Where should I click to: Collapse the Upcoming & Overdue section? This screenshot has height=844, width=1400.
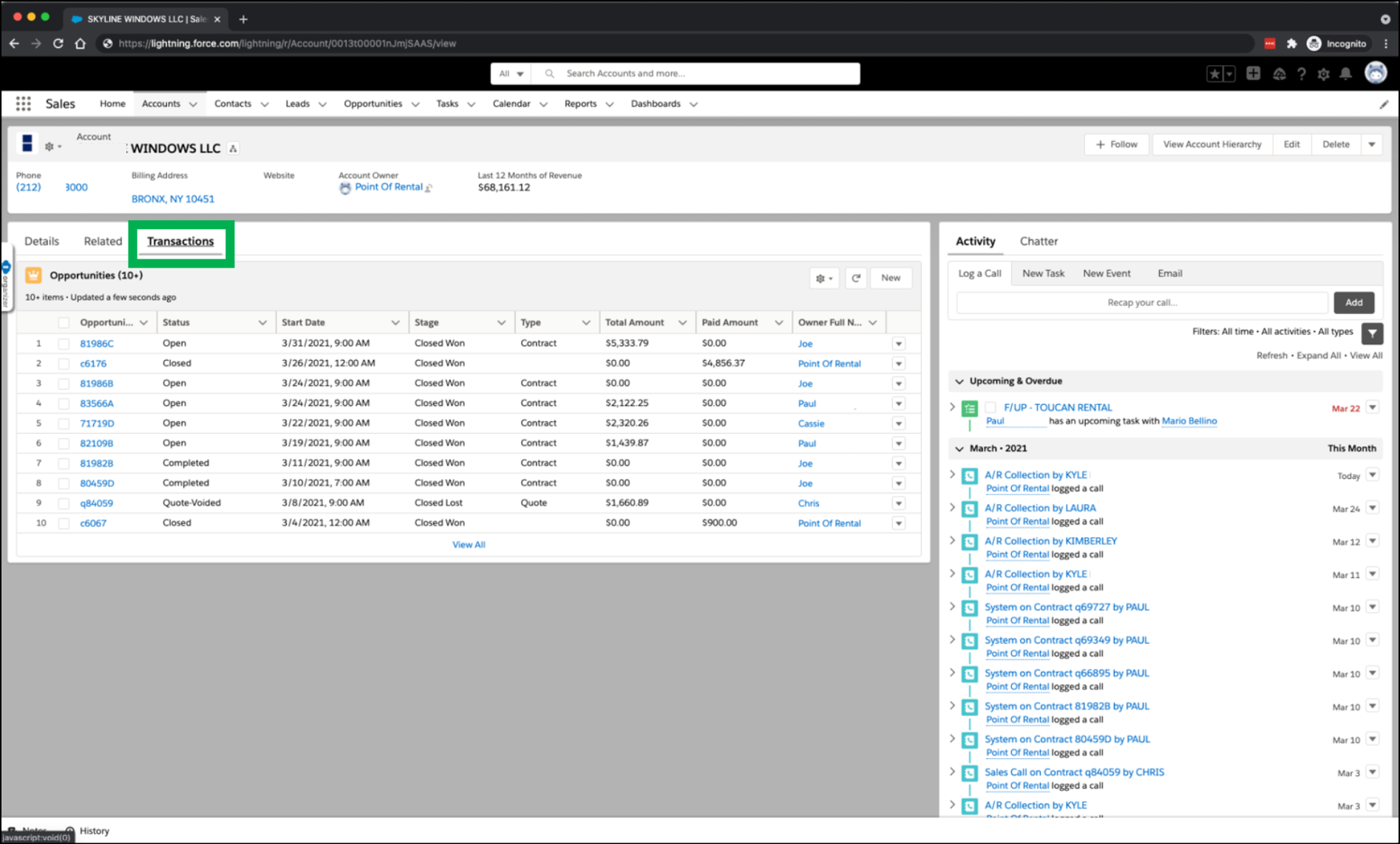[959, 381]
